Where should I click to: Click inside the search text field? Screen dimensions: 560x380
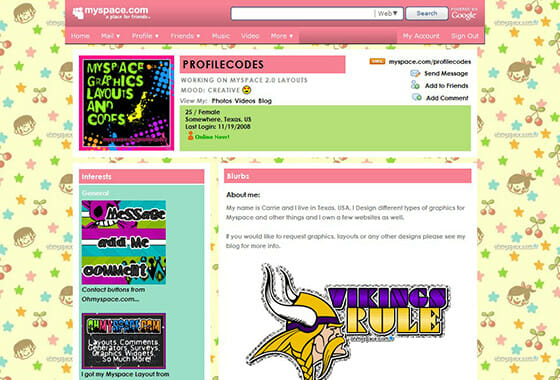coord(302,14)
